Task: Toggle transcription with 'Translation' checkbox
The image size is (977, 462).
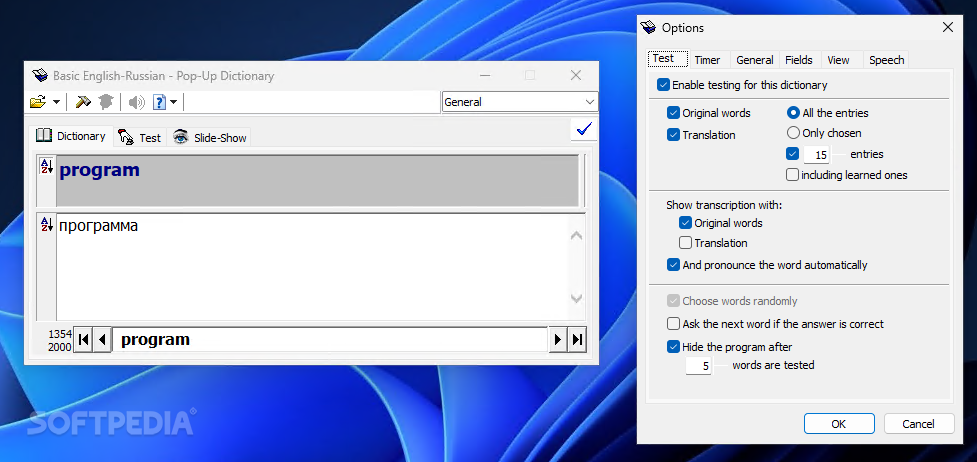Action: coord(685,243)
